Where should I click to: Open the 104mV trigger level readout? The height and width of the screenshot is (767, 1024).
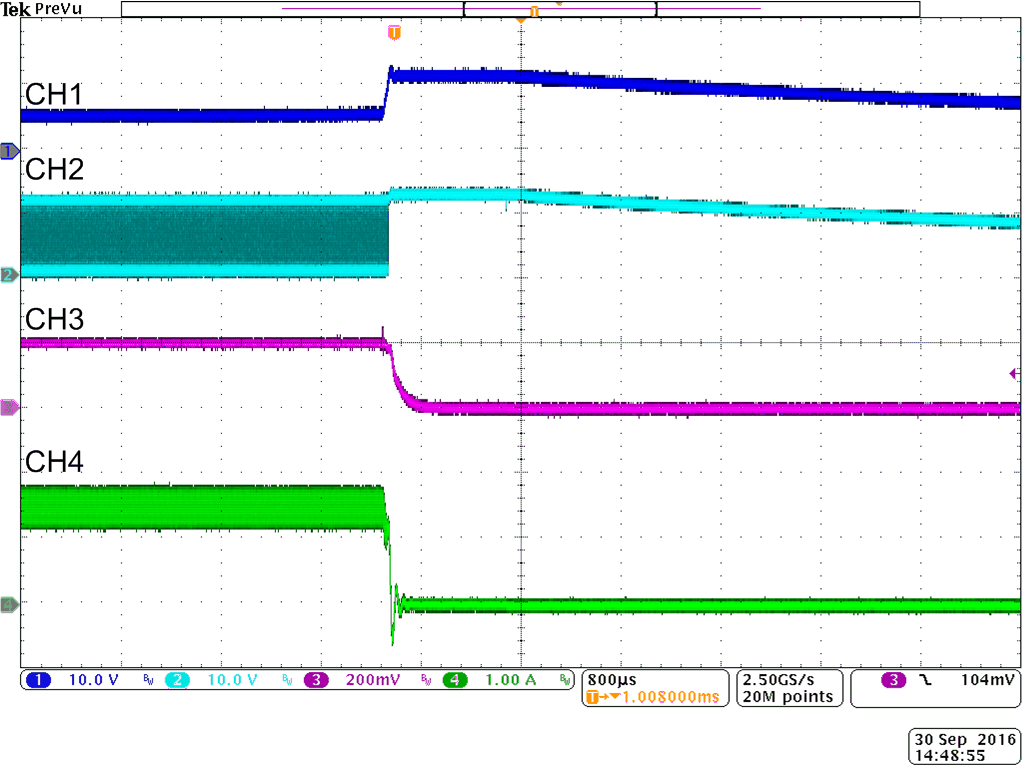click(988, 680)
